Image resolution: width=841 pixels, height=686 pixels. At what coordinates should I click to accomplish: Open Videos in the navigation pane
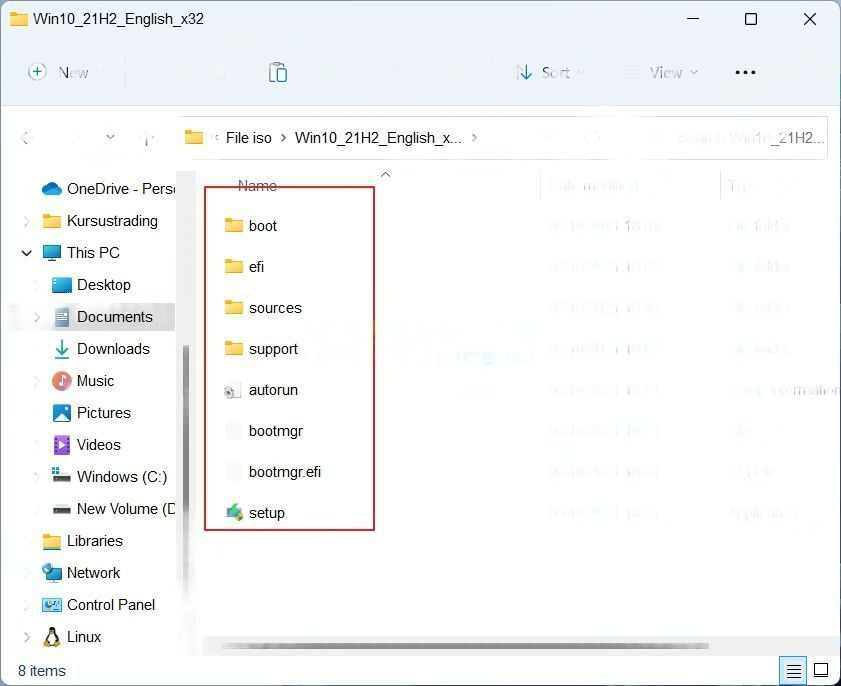pos(87,445)
